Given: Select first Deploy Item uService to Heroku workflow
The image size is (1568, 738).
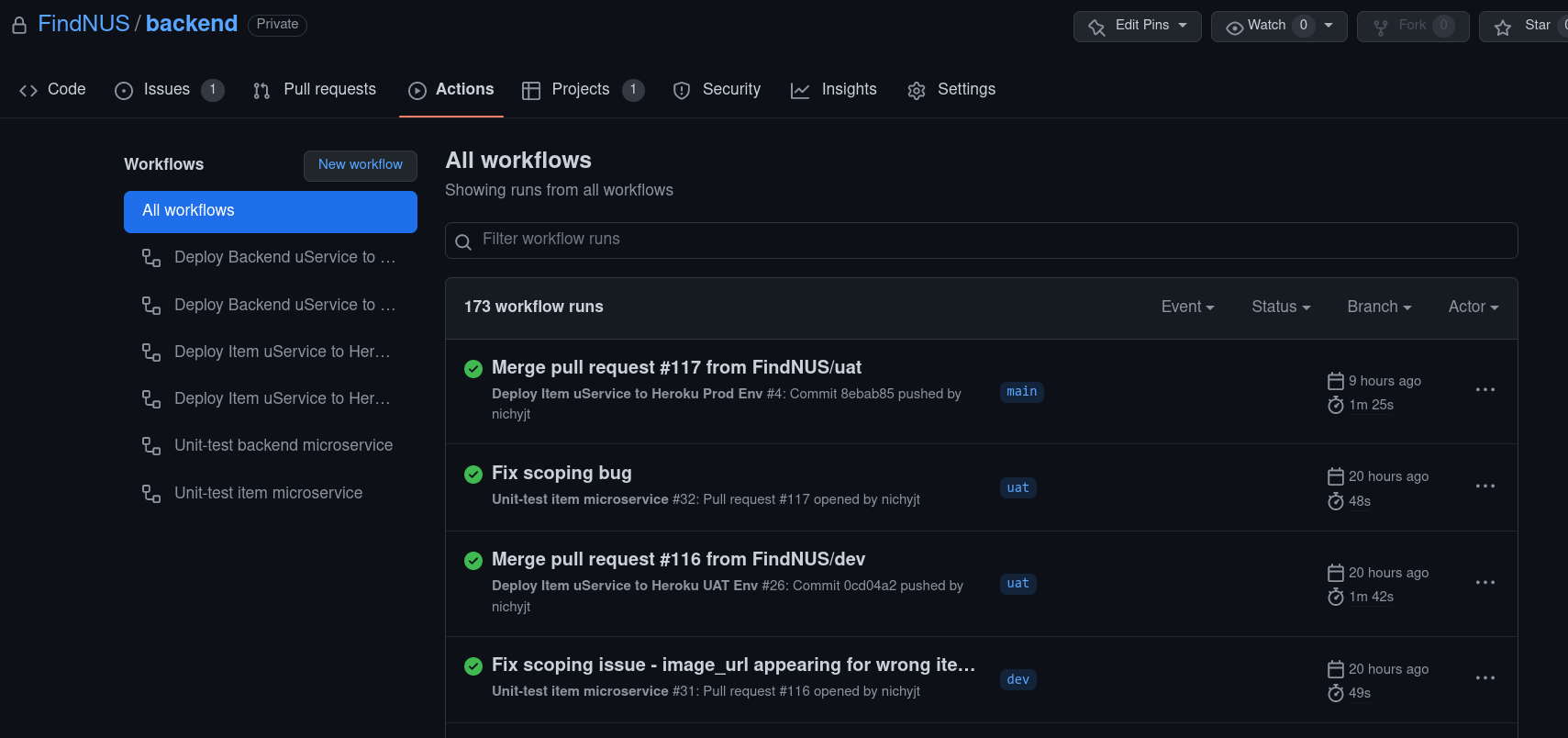Looking at the screenshot, I should (271, 352).
